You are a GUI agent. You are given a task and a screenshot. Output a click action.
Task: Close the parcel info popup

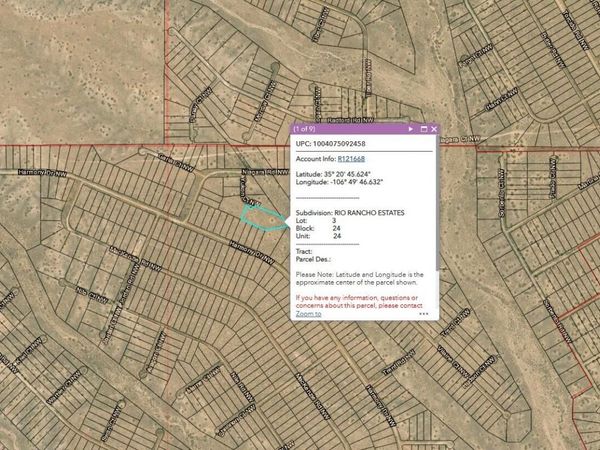[x=435, y=129]
